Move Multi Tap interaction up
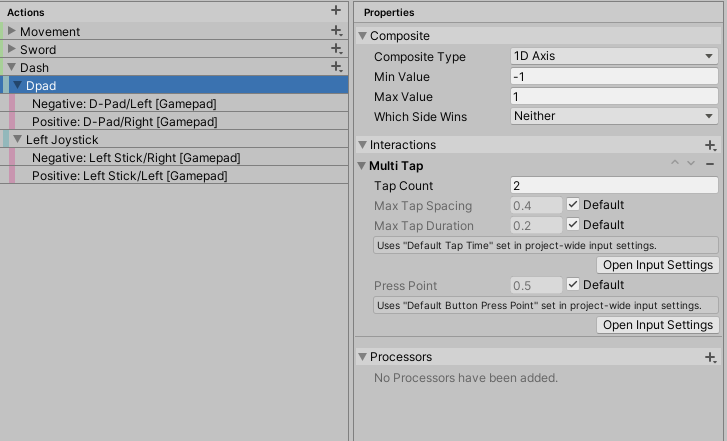This screenshot has height=441, width=727. click(x=676, y=164)
